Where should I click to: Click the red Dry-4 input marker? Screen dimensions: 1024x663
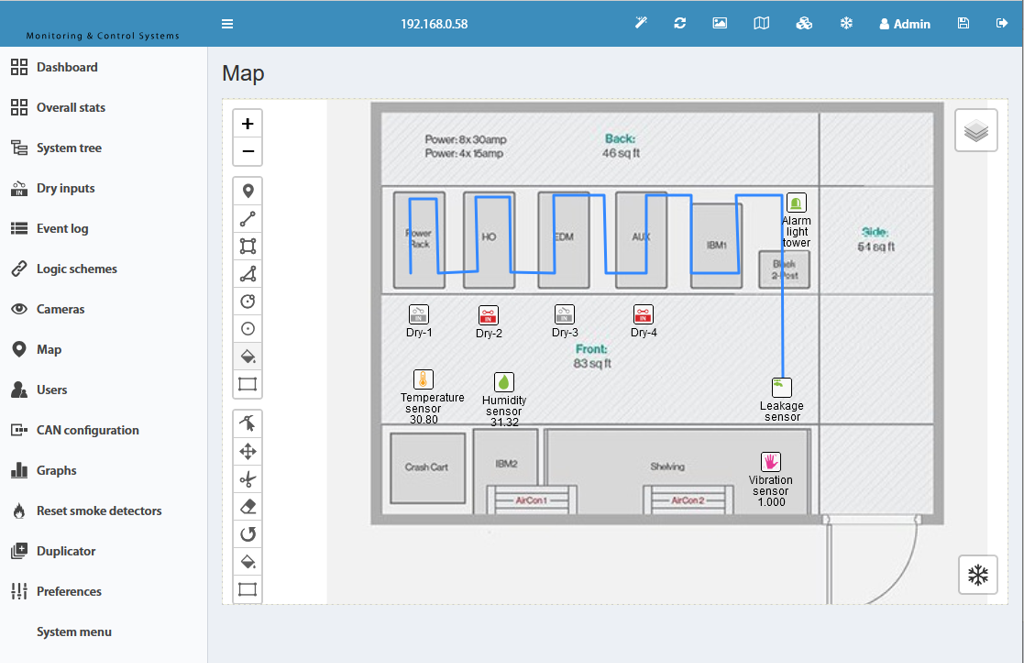point(643,314)
